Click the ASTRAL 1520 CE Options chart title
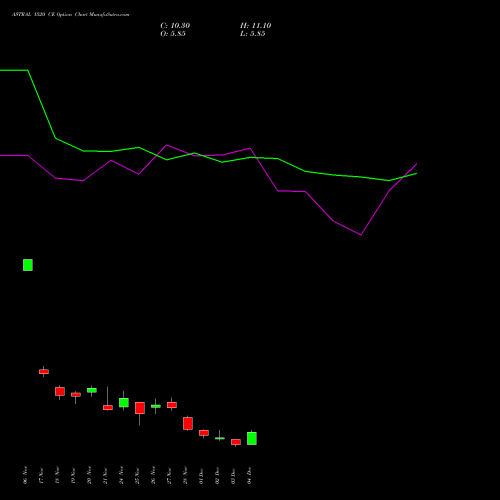 pos(70,14)
